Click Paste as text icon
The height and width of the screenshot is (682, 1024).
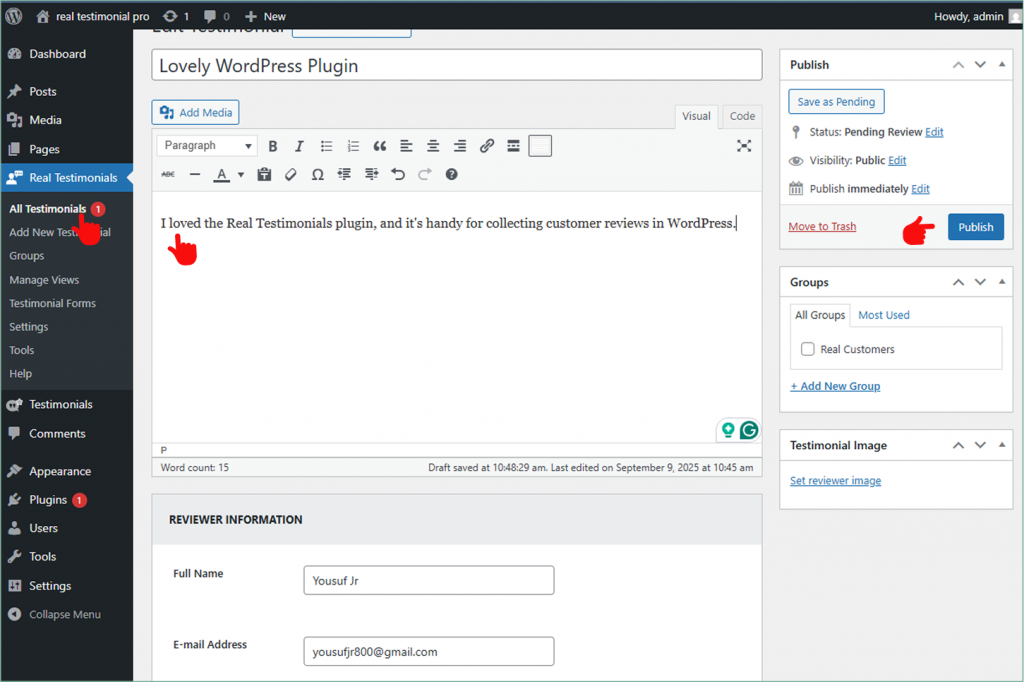(264, 174)
